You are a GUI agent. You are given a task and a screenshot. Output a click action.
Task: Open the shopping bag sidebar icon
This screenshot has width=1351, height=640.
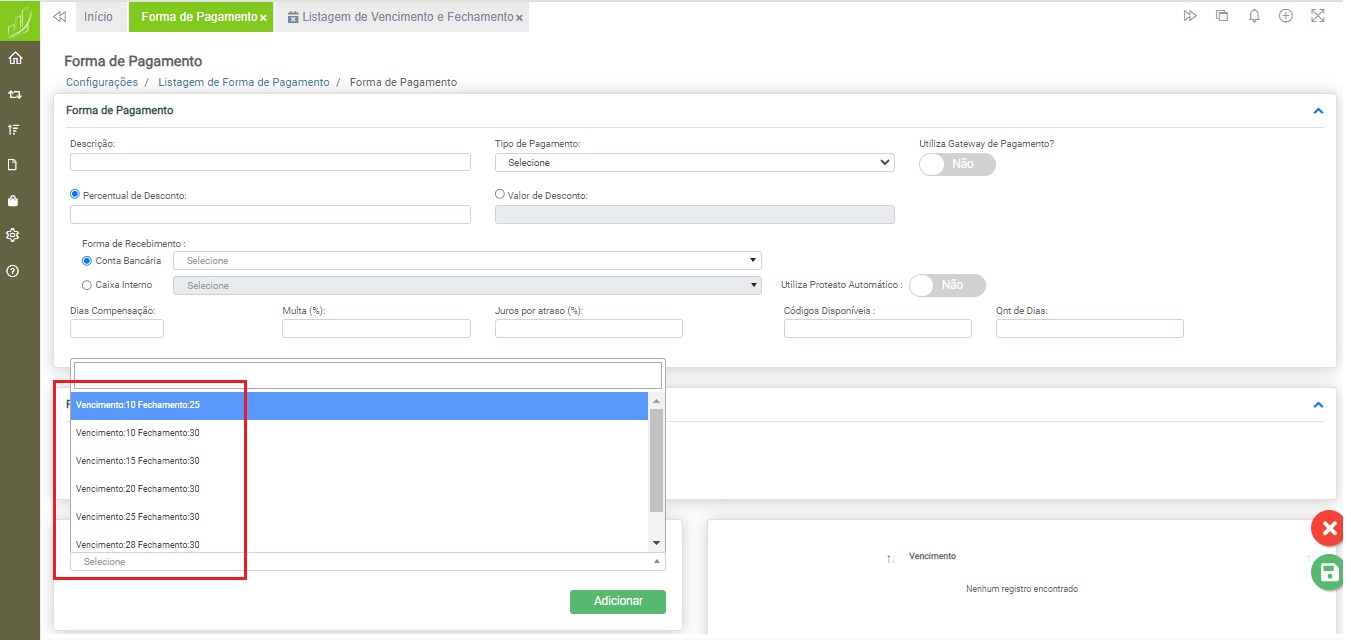click(x=14, y=200)
